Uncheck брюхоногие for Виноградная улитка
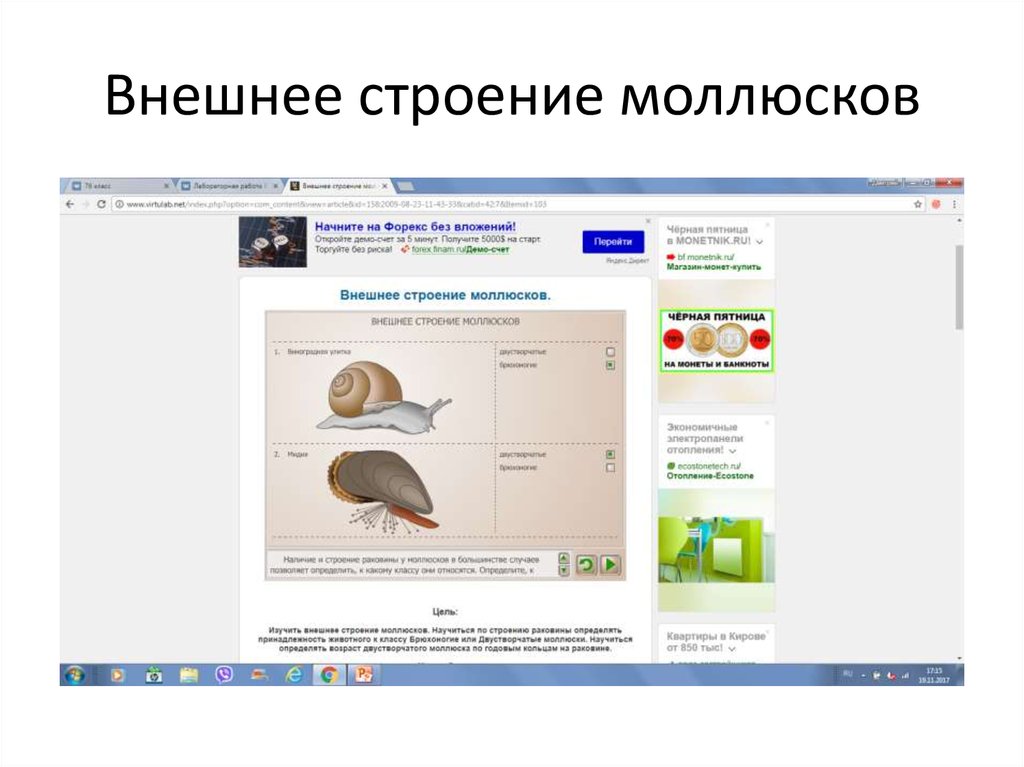 pyautogui.click(x=610, y=366)
